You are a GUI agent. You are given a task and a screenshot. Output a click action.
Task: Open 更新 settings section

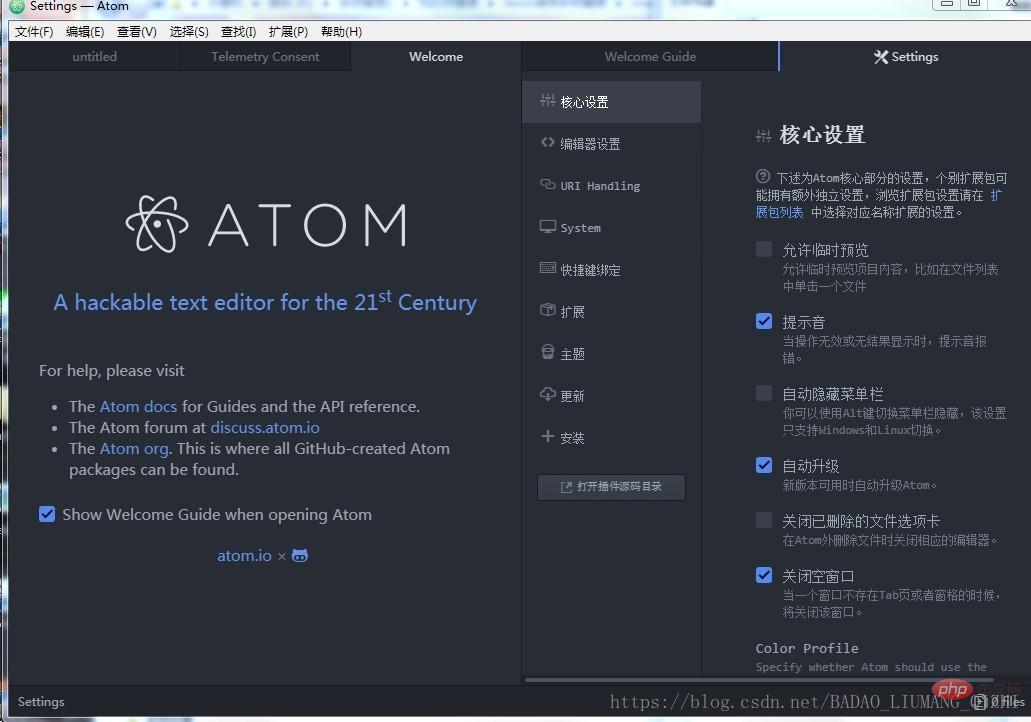point(611,396)
